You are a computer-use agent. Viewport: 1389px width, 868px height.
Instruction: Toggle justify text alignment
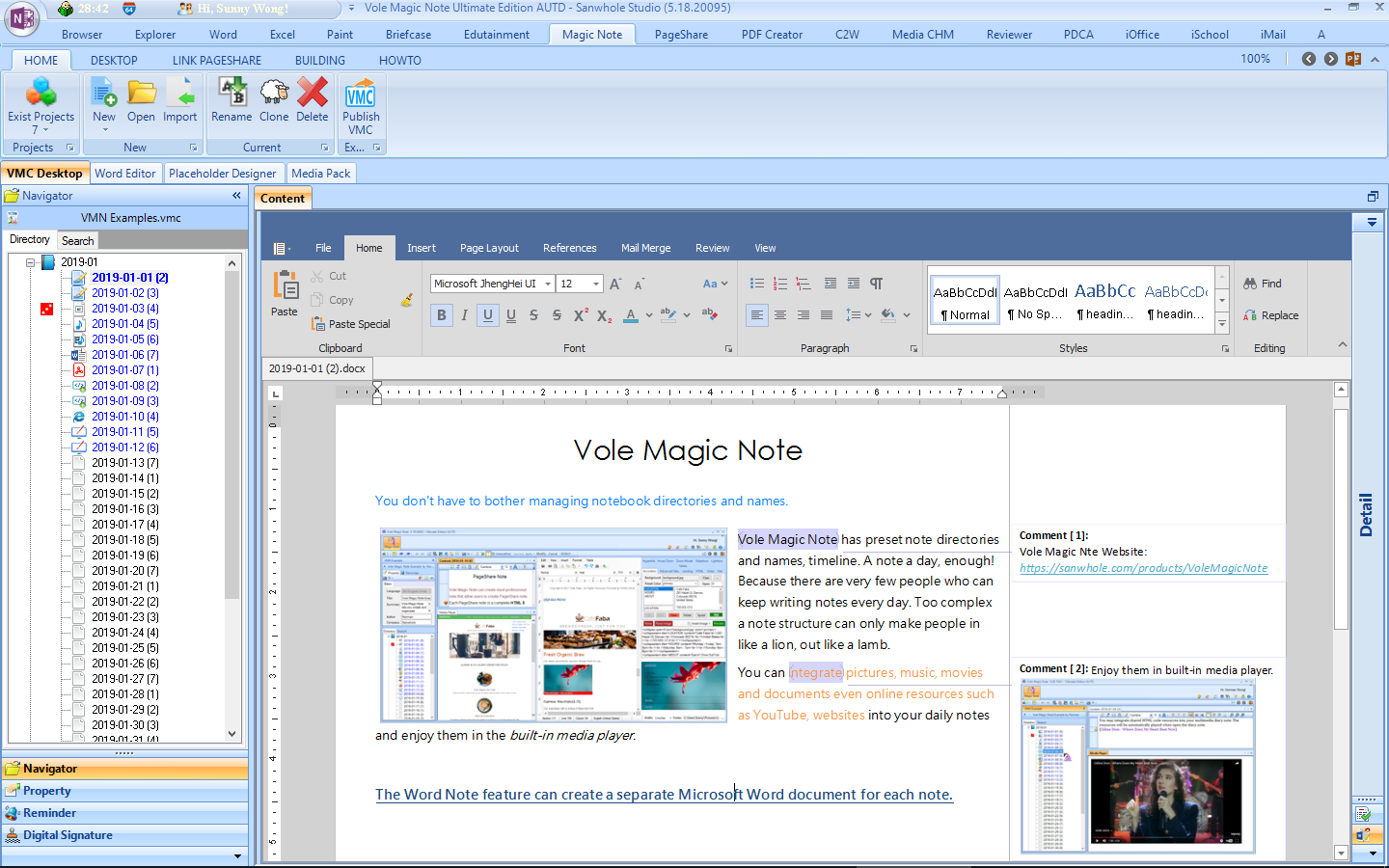827,315
